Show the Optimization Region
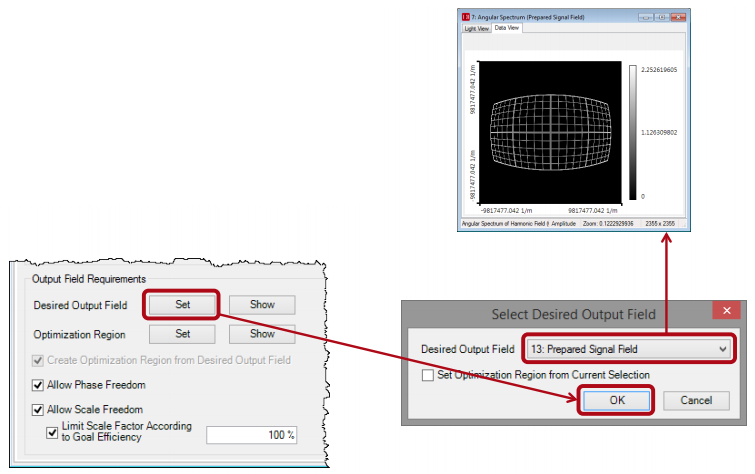Screen dimensions: 755x474 coord(262,334)
